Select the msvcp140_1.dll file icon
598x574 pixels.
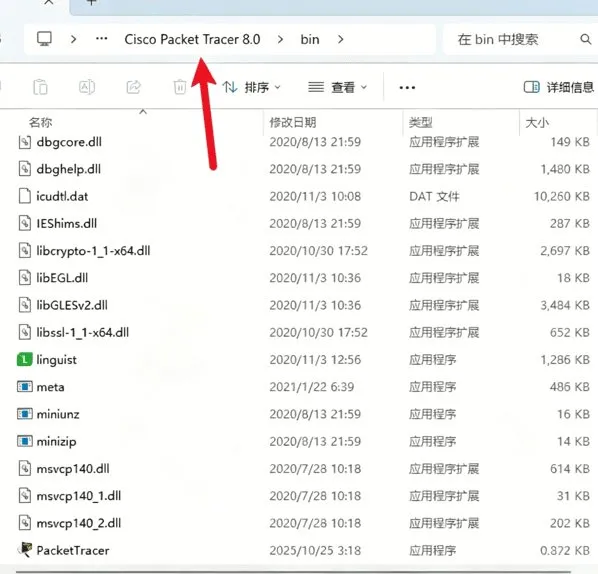coord(25,496)
